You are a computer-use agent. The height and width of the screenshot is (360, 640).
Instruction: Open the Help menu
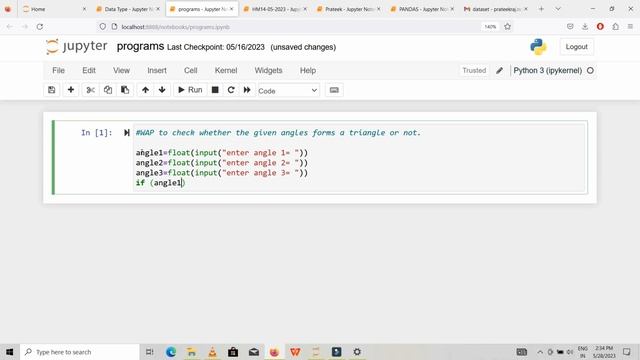pyautogui.click(x=308, y=71)
